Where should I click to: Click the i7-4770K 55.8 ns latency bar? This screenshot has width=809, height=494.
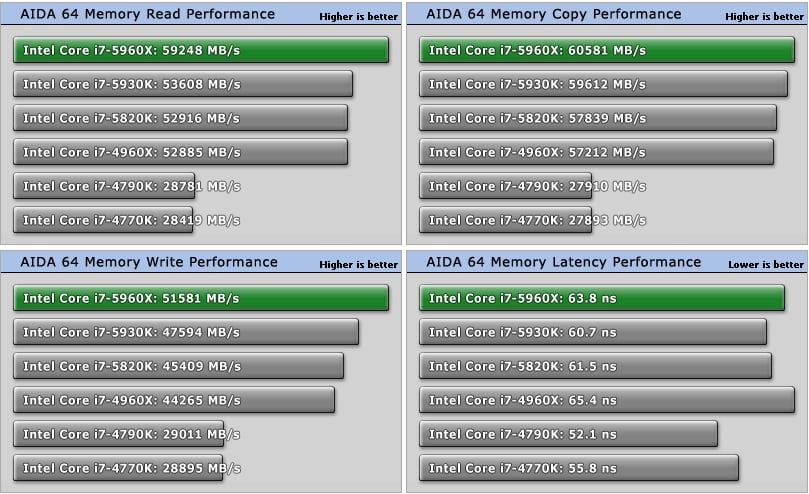579,468
